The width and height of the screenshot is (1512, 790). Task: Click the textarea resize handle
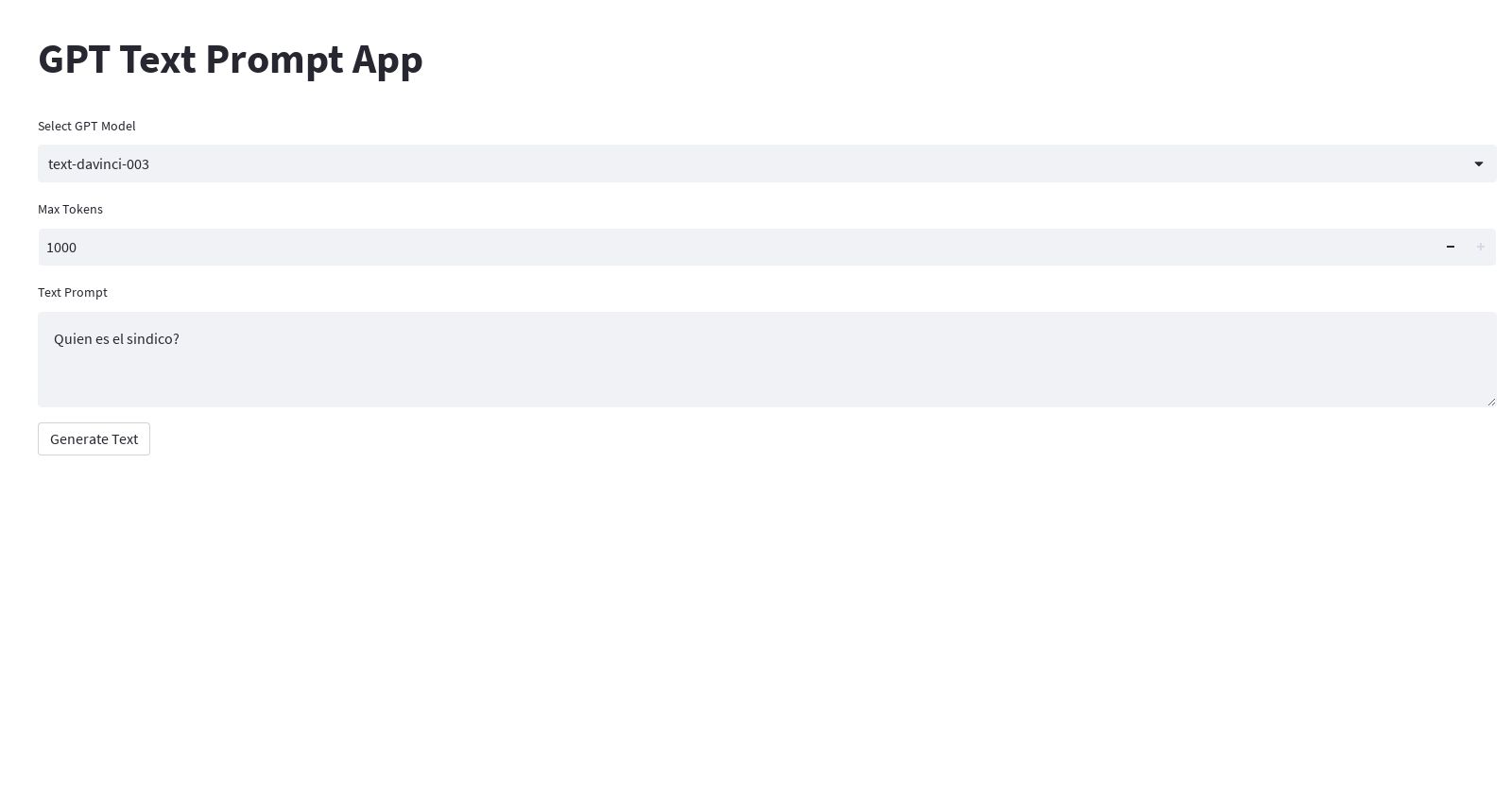(x=1491, y=402)
